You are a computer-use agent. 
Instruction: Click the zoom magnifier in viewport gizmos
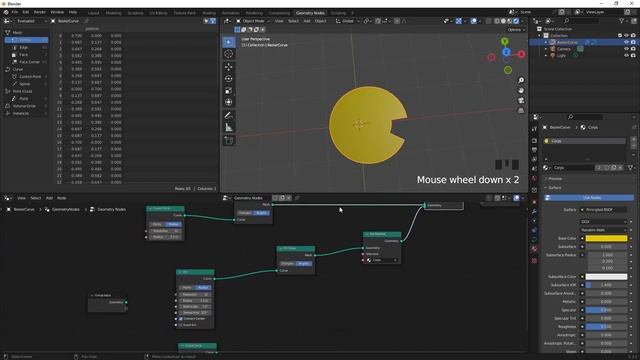click(x=521, y=80)
